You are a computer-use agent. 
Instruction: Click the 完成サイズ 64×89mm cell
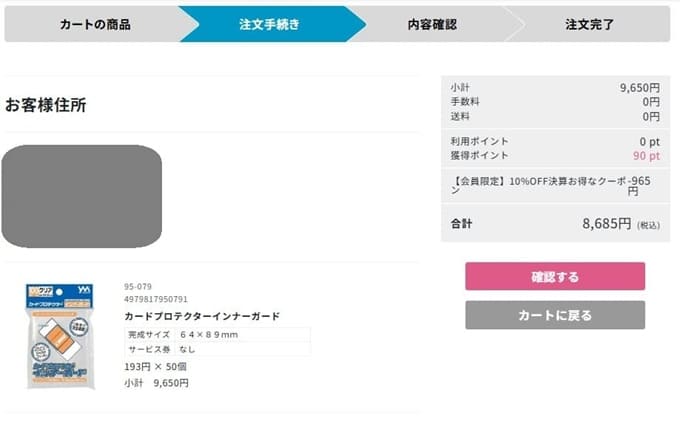208,334
